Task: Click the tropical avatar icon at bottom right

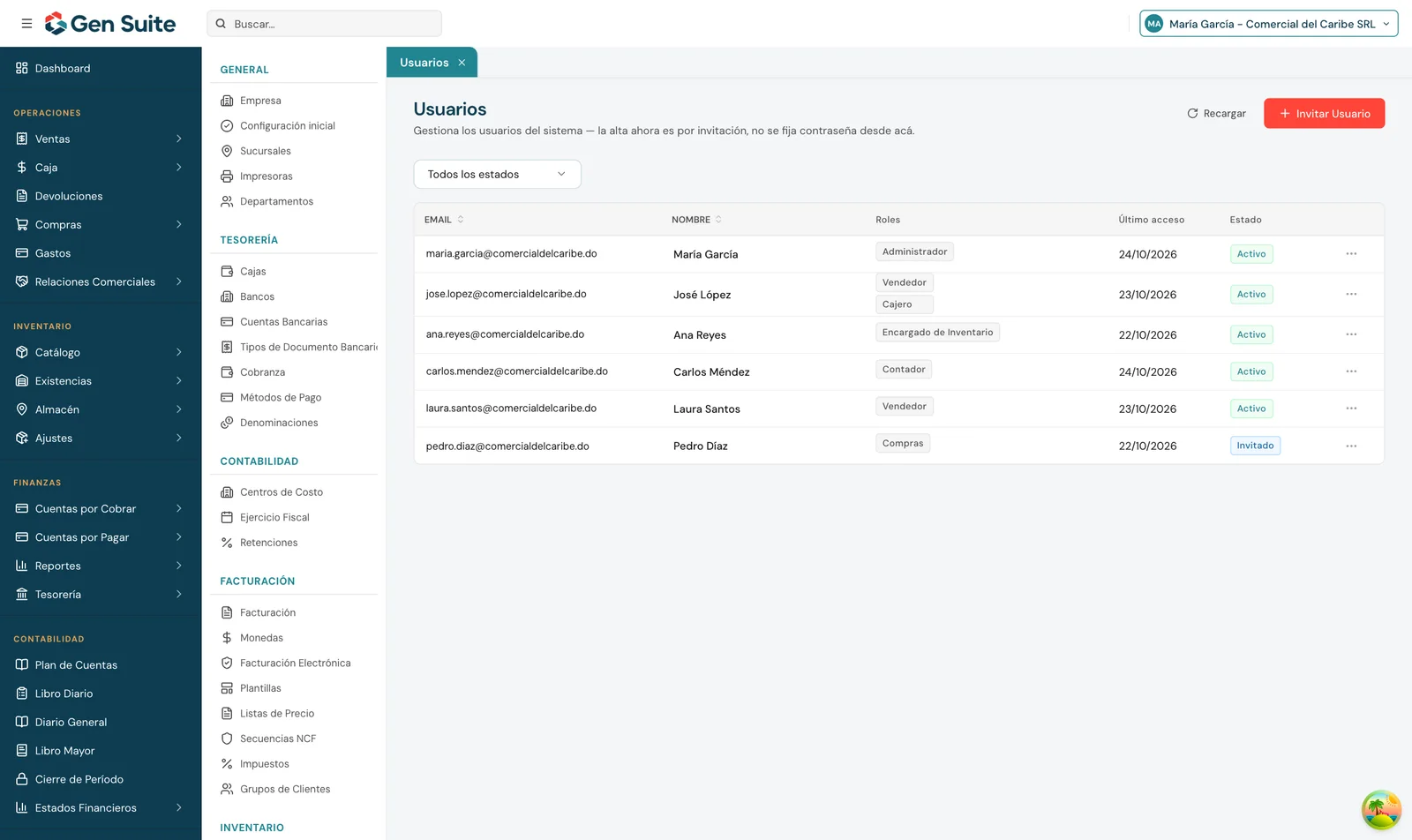Action: (x=1381, y=810)
